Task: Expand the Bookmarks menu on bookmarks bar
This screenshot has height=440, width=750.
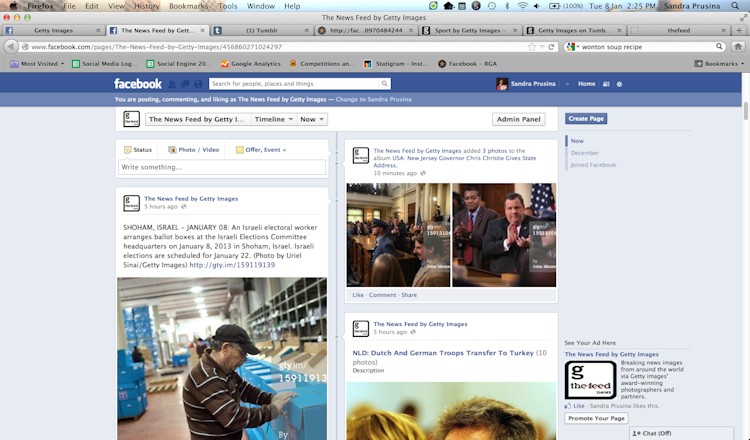Action: pyautogui.click(x=719, y=64)
